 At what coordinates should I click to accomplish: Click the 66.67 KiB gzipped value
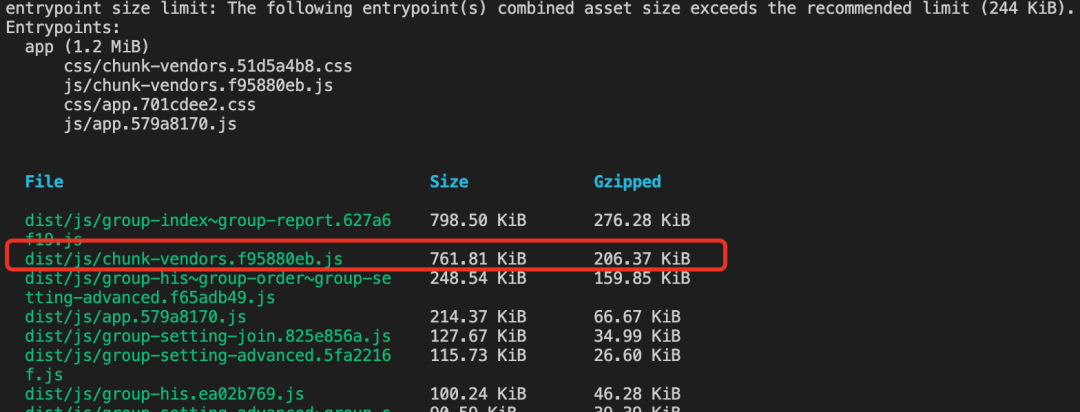click(636, 316)
